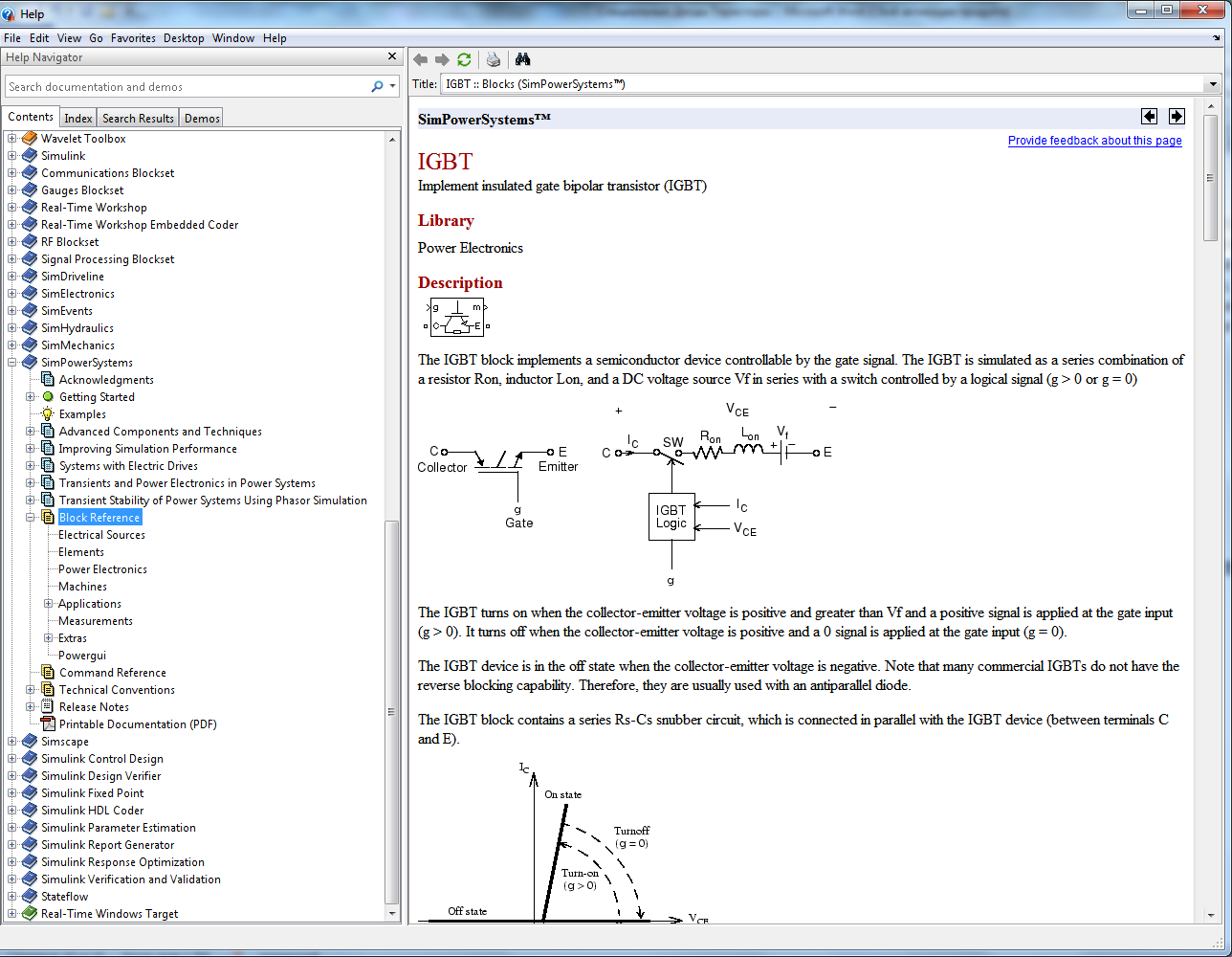Click the Contents tree vertical scrollbar thumb
Image resolution: width=1232 pixels, height=957 pixels.
[392, 712]
